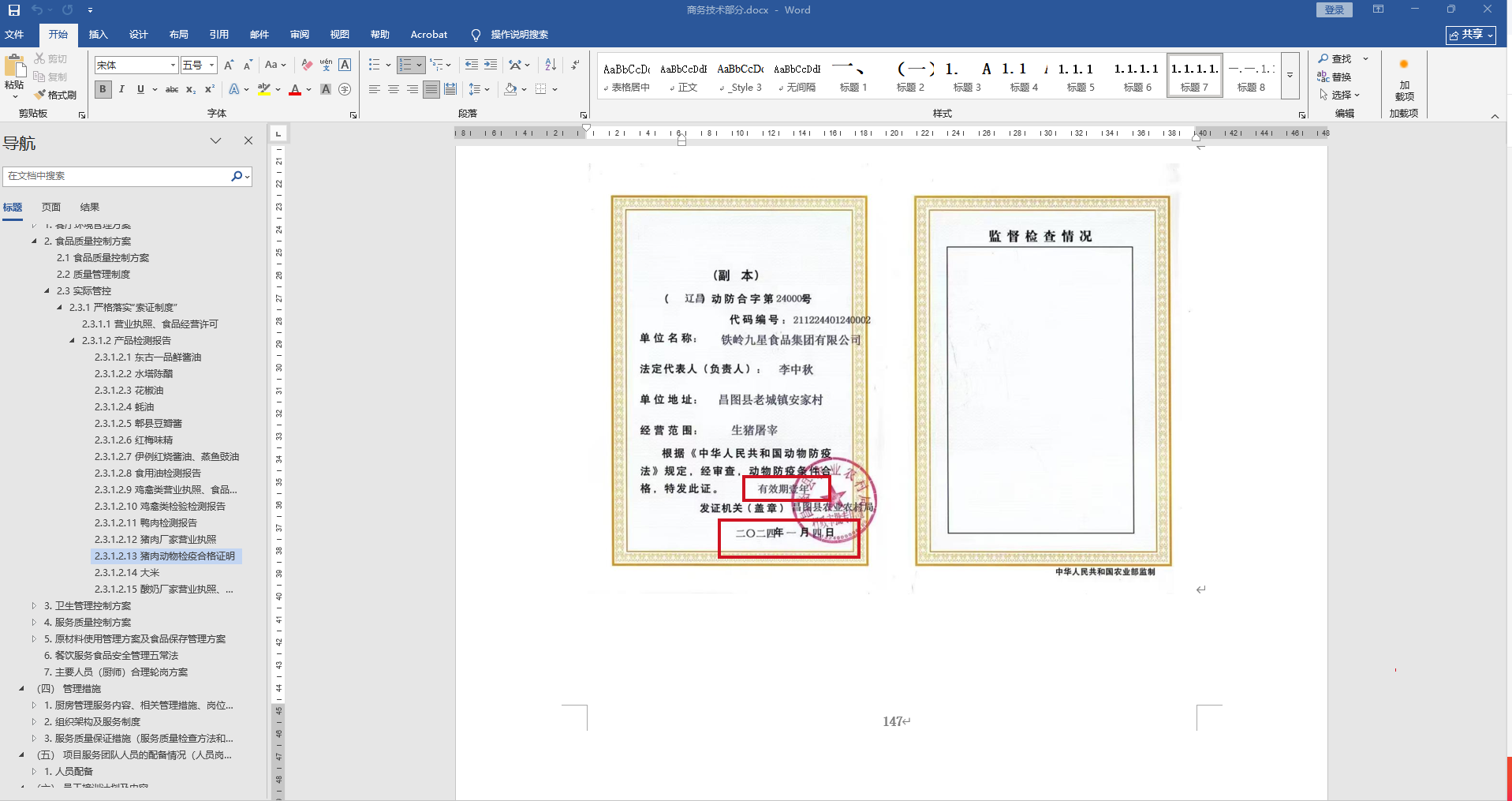1512x801 pixels.
Task: Collapse the 2.3.1.2 产品检测报告 tree node
Action: pos(72,341)
